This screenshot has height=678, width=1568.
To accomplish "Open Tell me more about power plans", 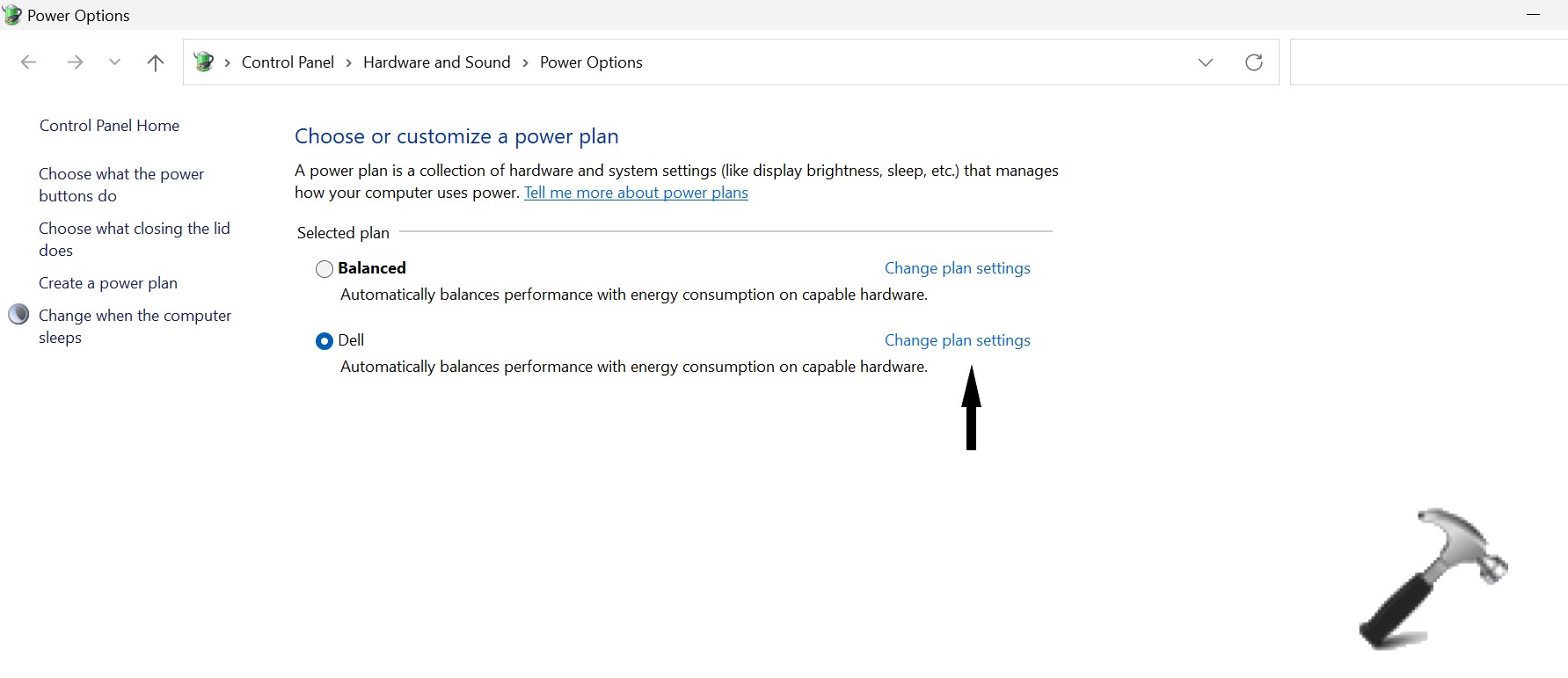I will pos(636,193).
